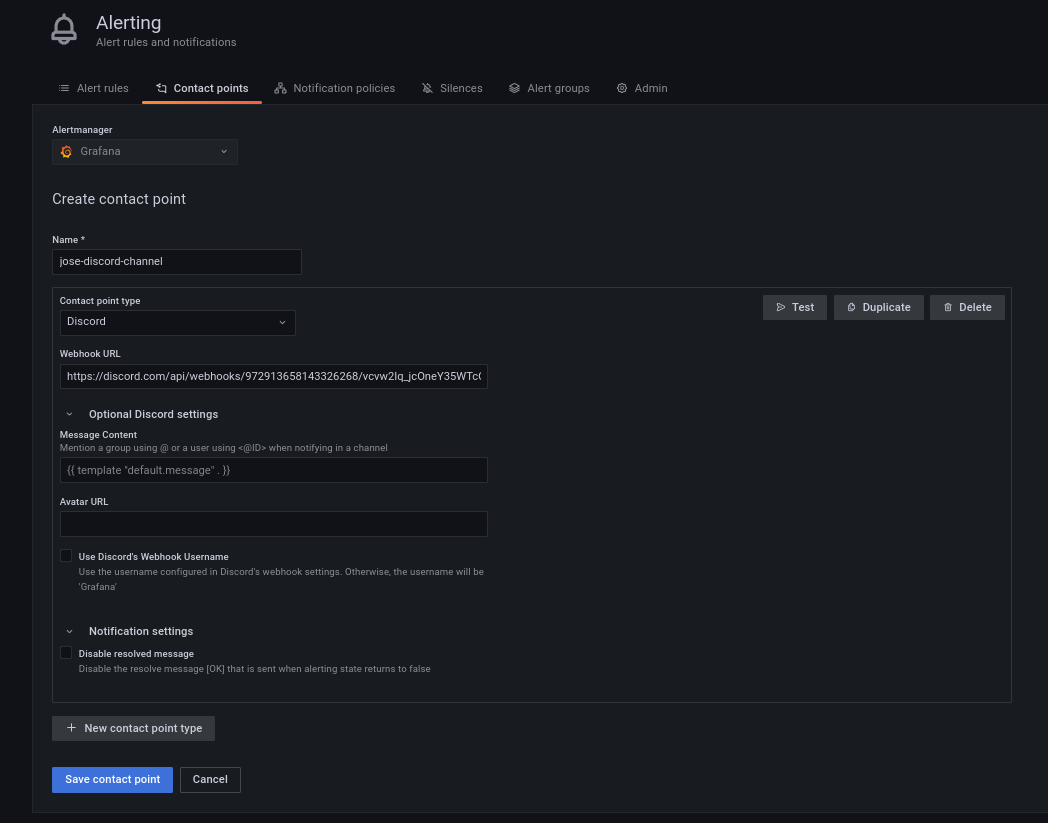This screenshot has width=1048, height=823.
Task: Click the Alerting bell icon
Action: click(64, 29)
